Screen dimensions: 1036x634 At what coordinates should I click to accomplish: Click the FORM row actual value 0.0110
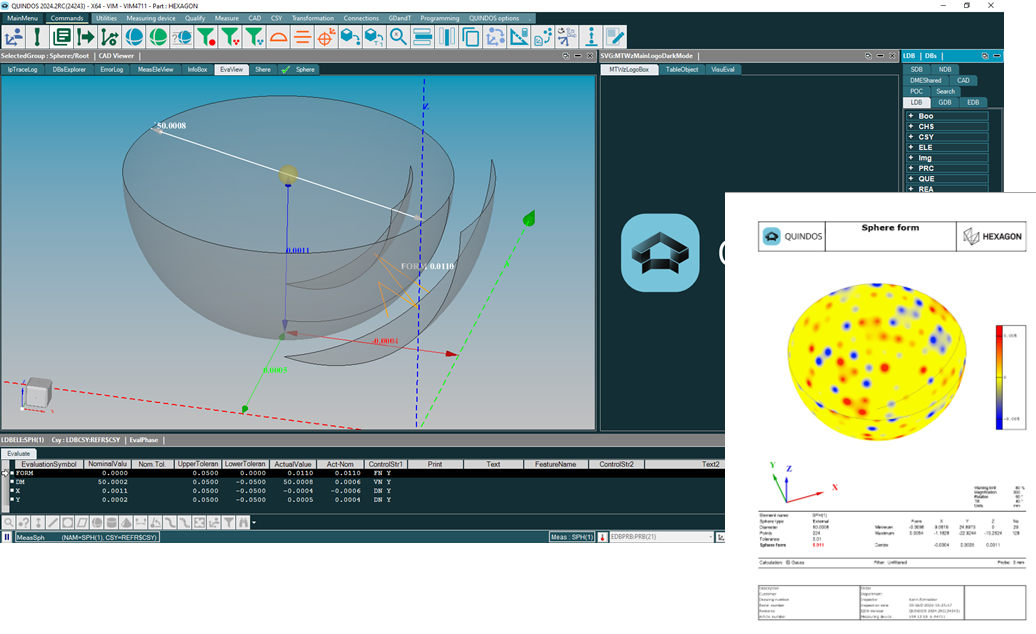(300, 474)
